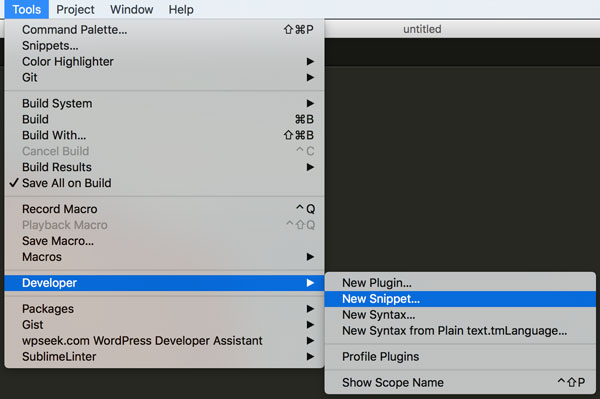Click Show Scope Name menu item
600x399 pixels.
[x=460, y=383]
